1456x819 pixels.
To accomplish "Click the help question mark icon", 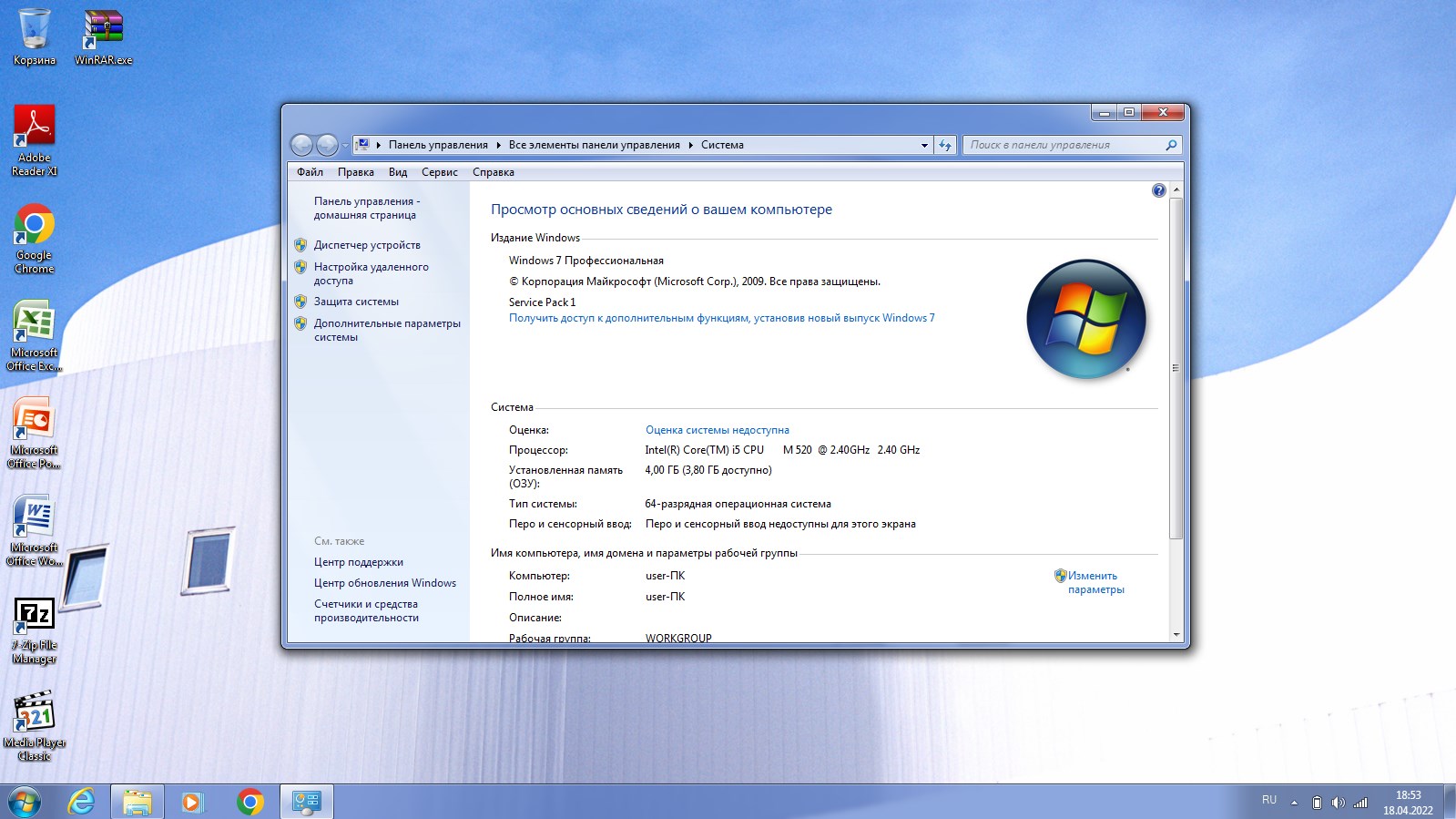I will tap(1158, 190).
